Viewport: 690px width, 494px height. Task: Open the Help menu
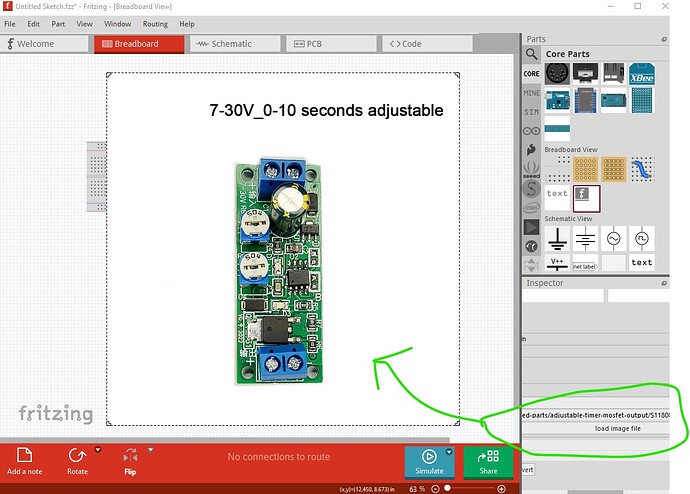pos(187,24)
